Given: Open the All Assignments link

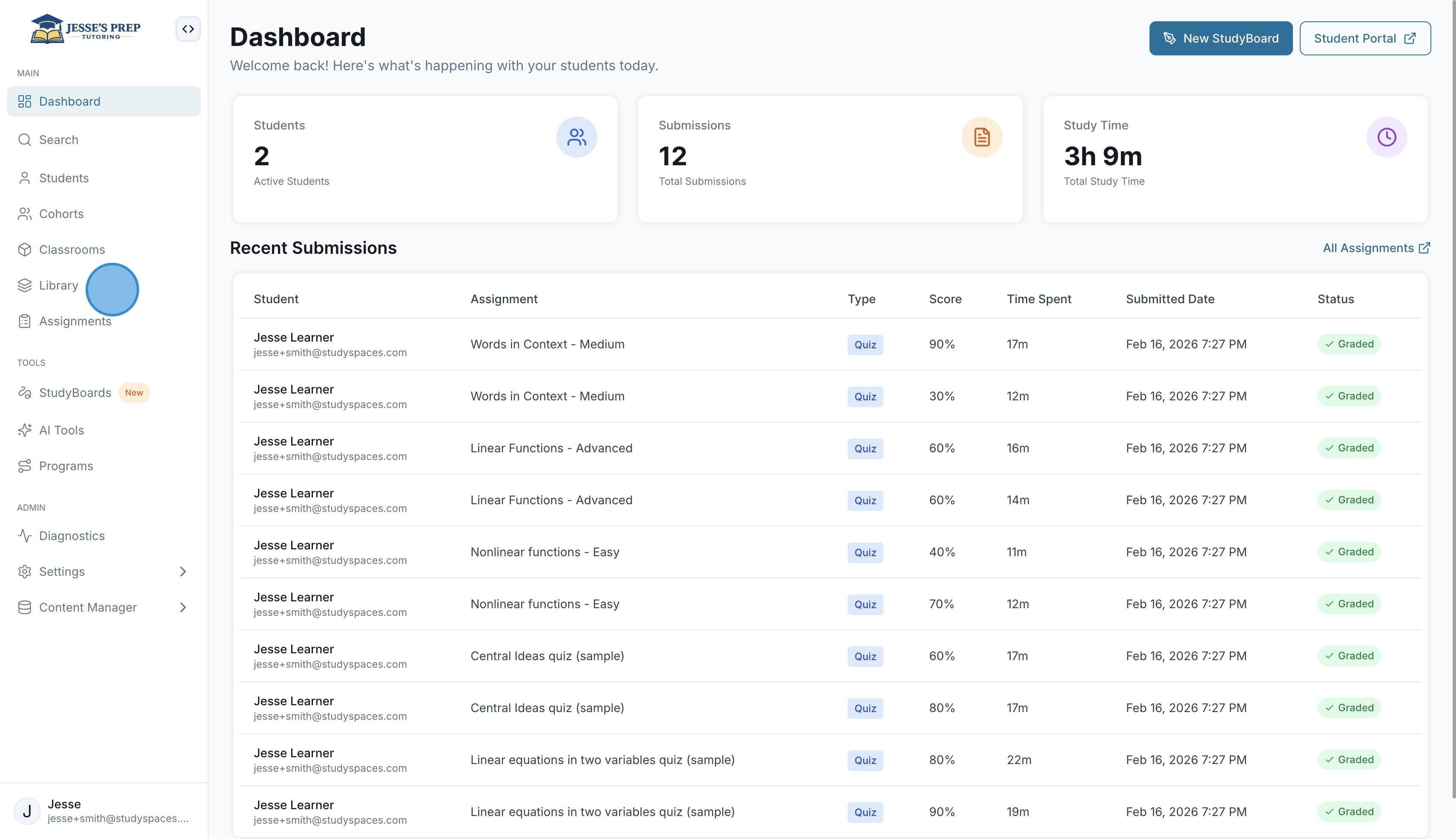Looking at the screenshot, I should (1376, 248).
